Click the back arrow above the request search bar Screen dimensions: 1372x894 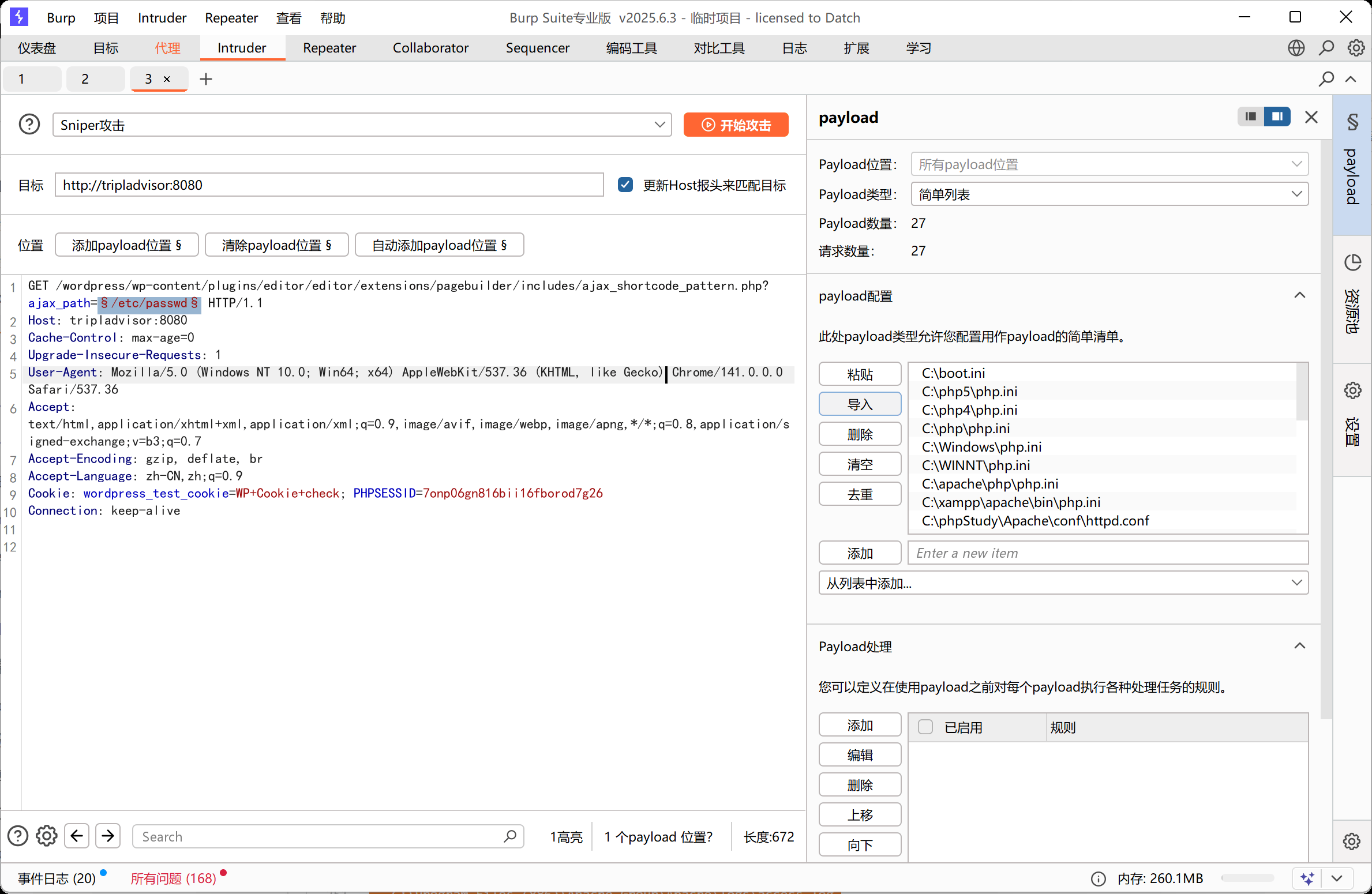(x=77, y=836)
